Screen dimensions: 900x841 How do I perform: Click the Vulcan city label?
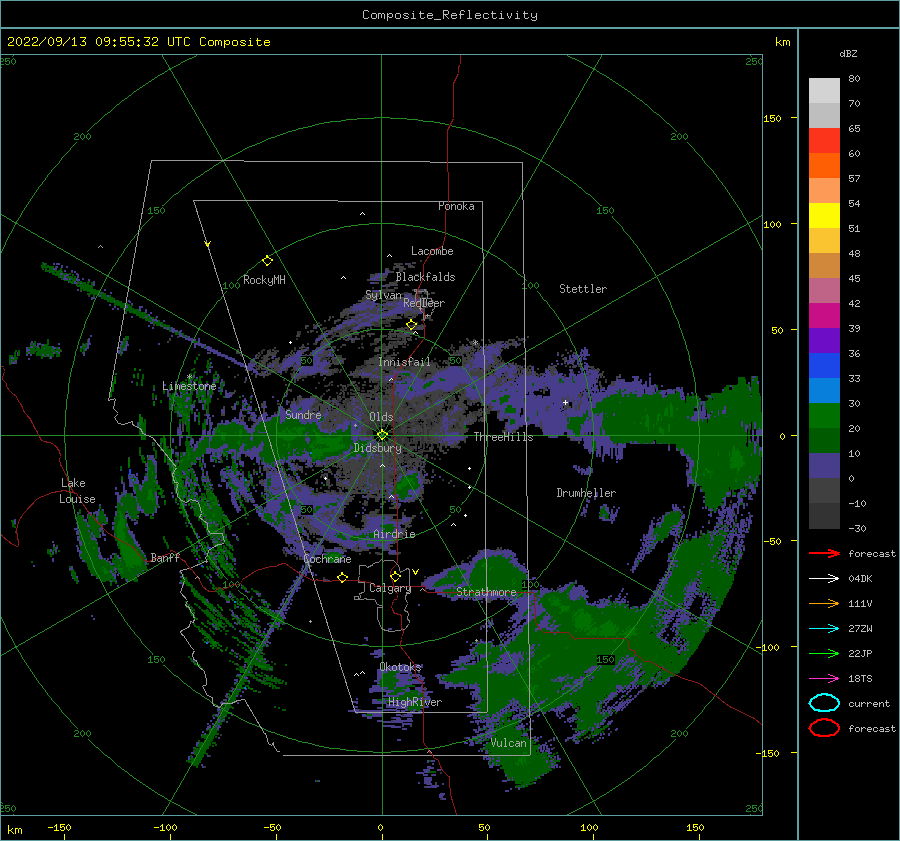tap(508, 743)
